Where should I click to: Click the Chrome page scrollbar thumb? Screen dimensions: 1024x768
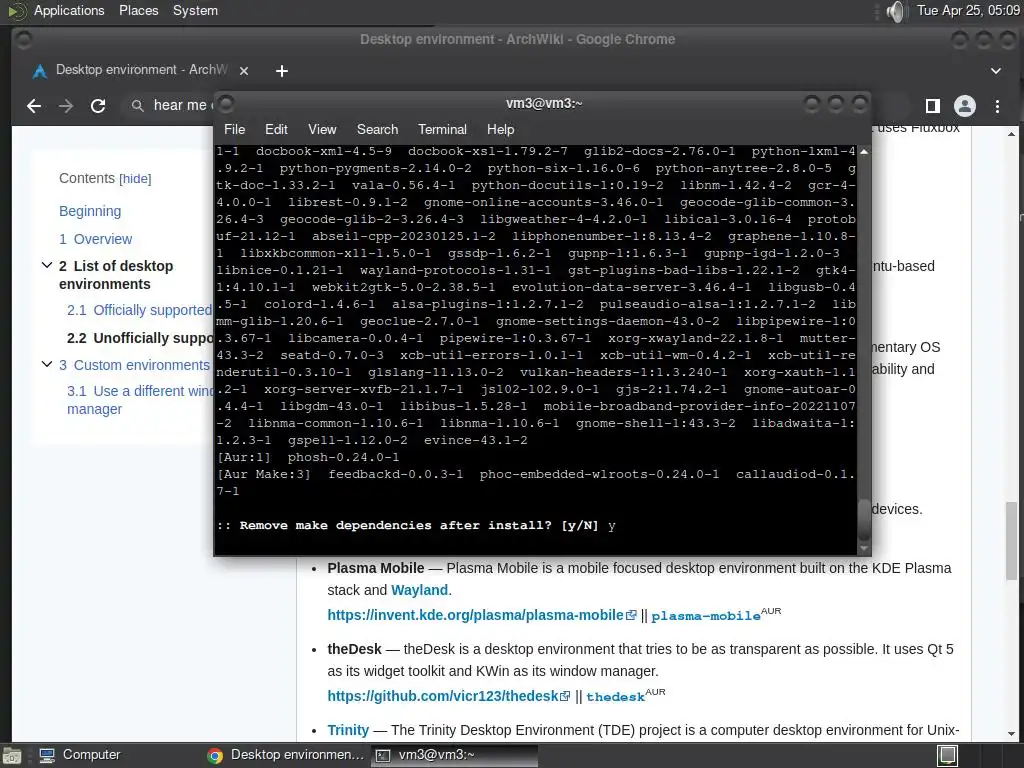[x=1012, y=541]
